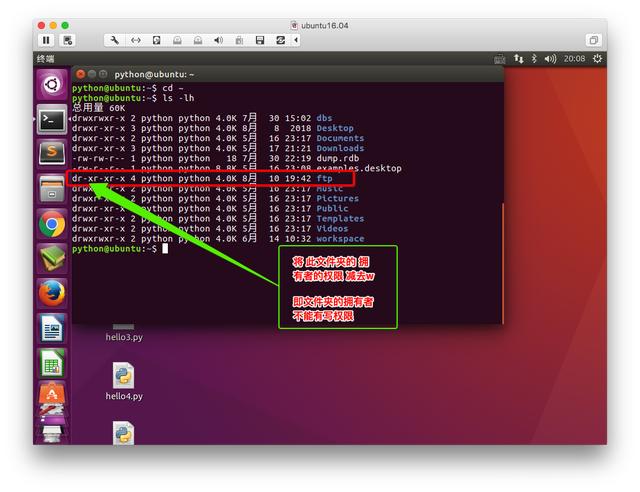Click the dump.rdb file row
The width and height of the screenshot is (640, 492).
pos(216,158)
